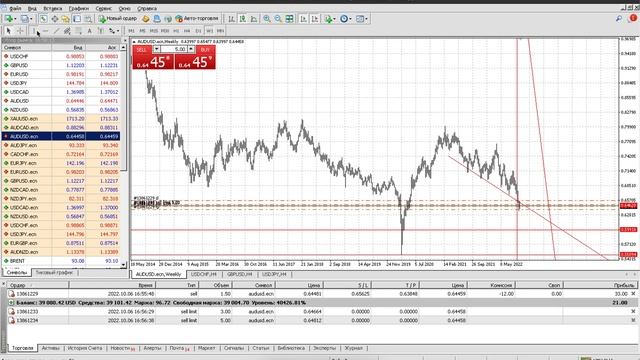Switch timeframe to D1

[198, 31]
